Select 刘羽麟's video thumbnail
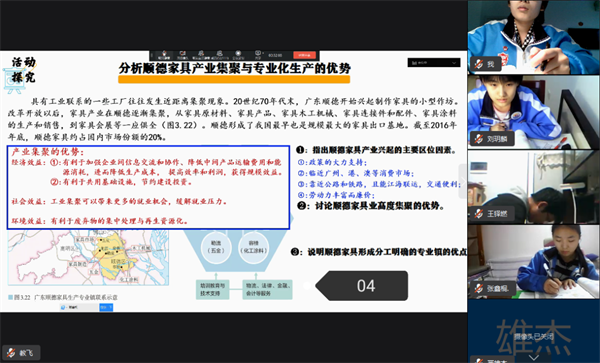600x363 pixels. pos(533,112)
